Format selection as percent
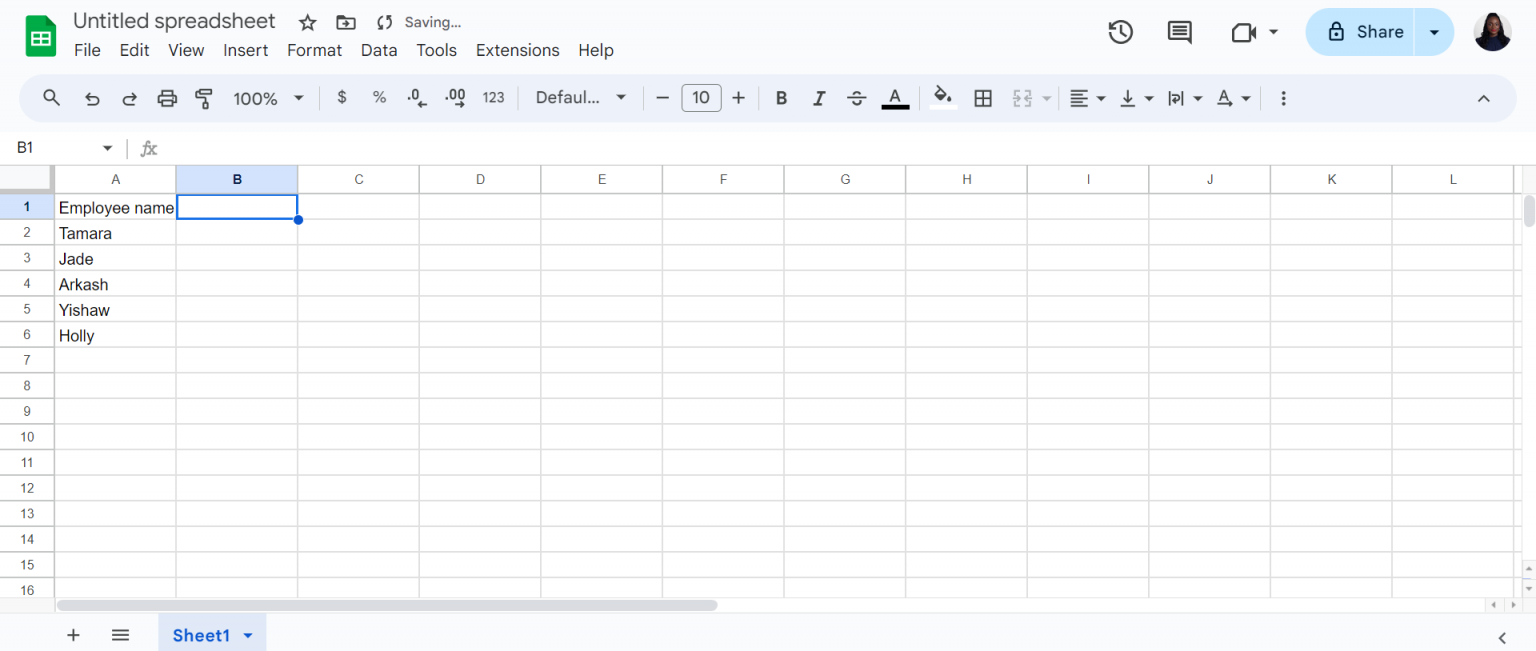 click(379, 98)
